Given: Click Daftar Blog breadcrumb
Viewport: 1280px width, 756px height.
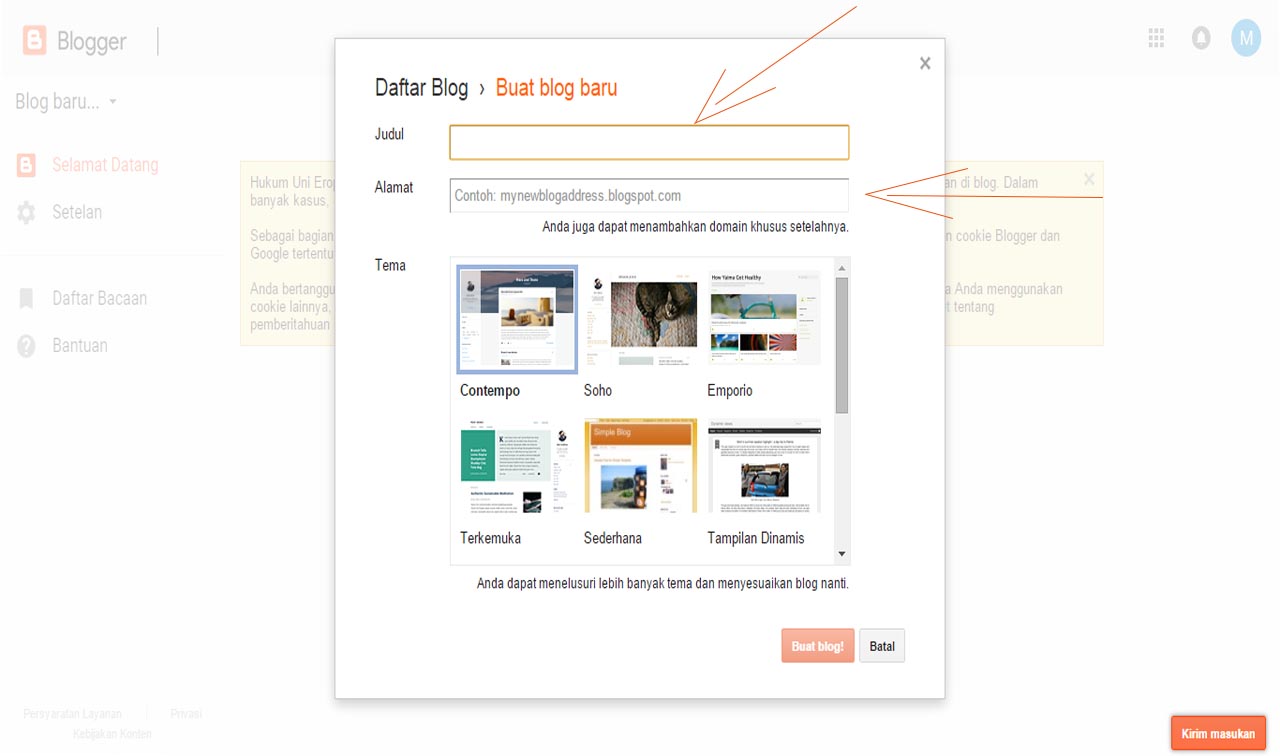Looking at the screenshot, I should point(421,88).
